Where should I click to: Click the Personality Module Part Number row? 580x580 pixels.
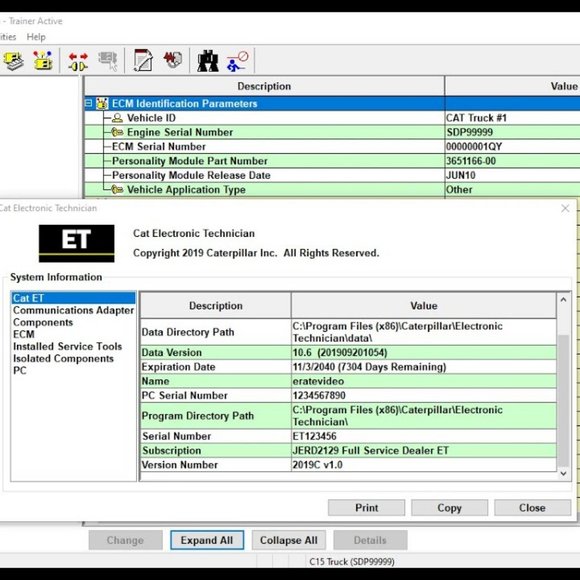332,161
